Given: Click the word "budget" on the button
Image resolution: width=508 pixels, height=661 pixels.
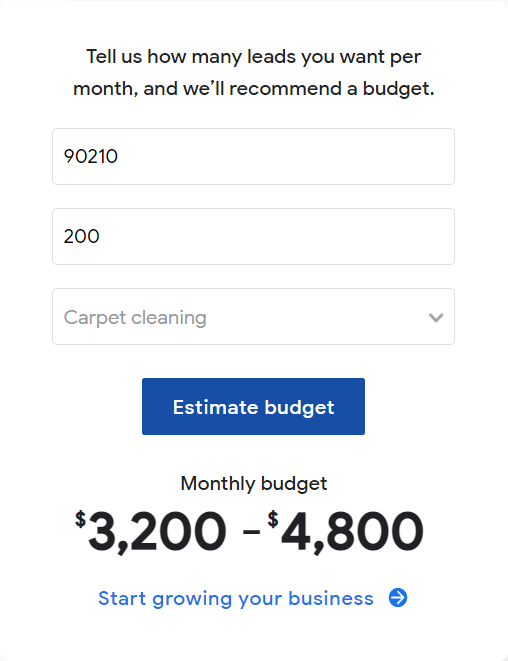Looking at the screenshot, I should (299, 408).
